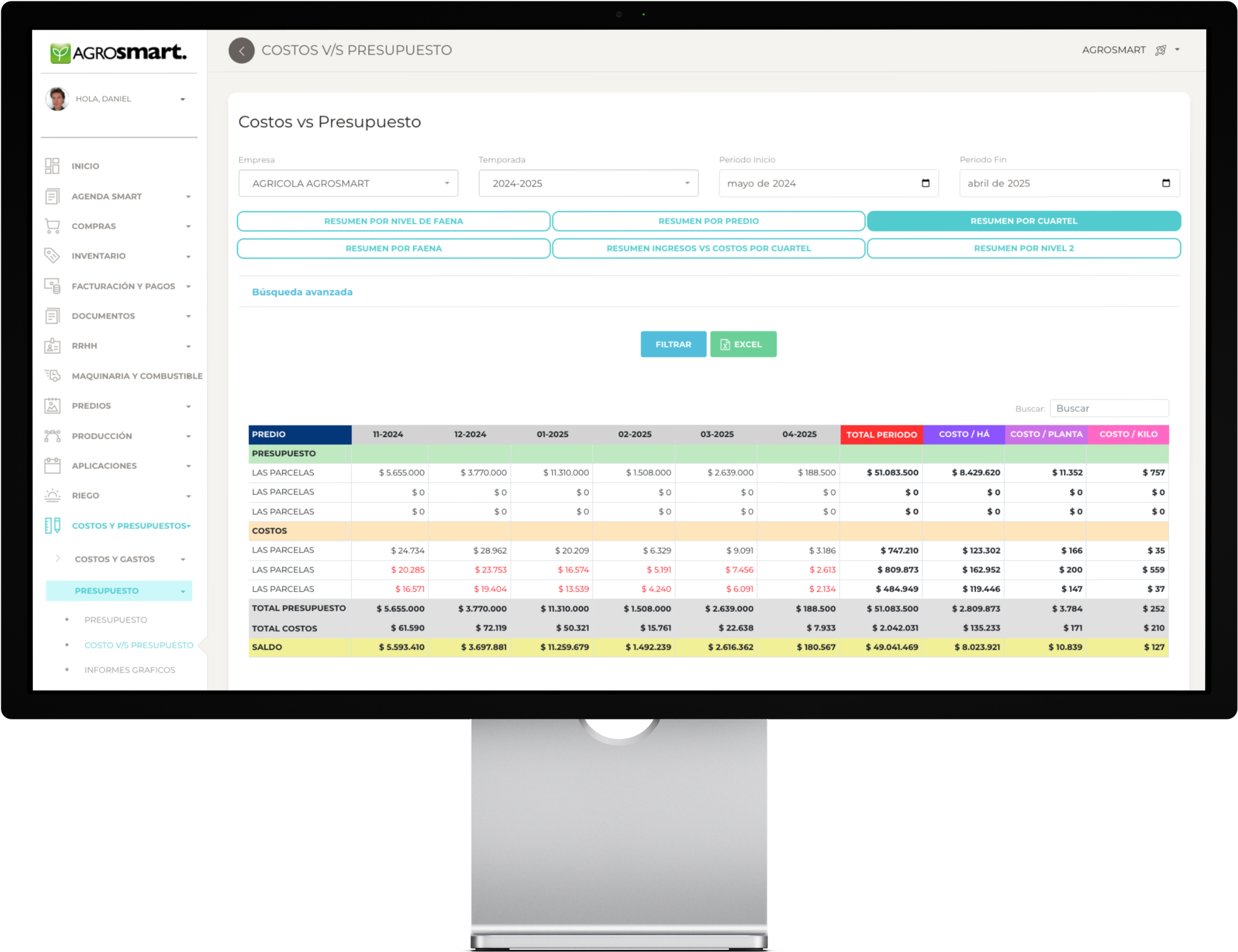Open Periodo Inicio calendar picker icon
The height and width of the screenshot is (952, 1238).
click(925, 183)
